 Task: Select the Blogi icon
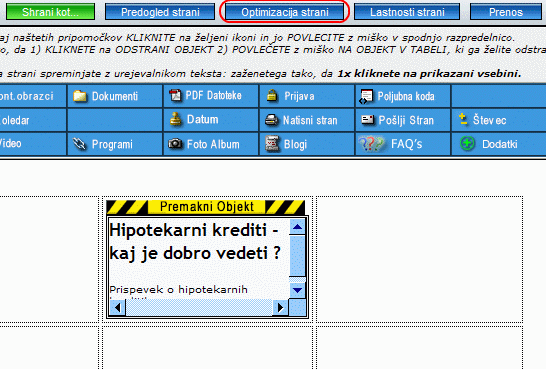tap(272, 143)
